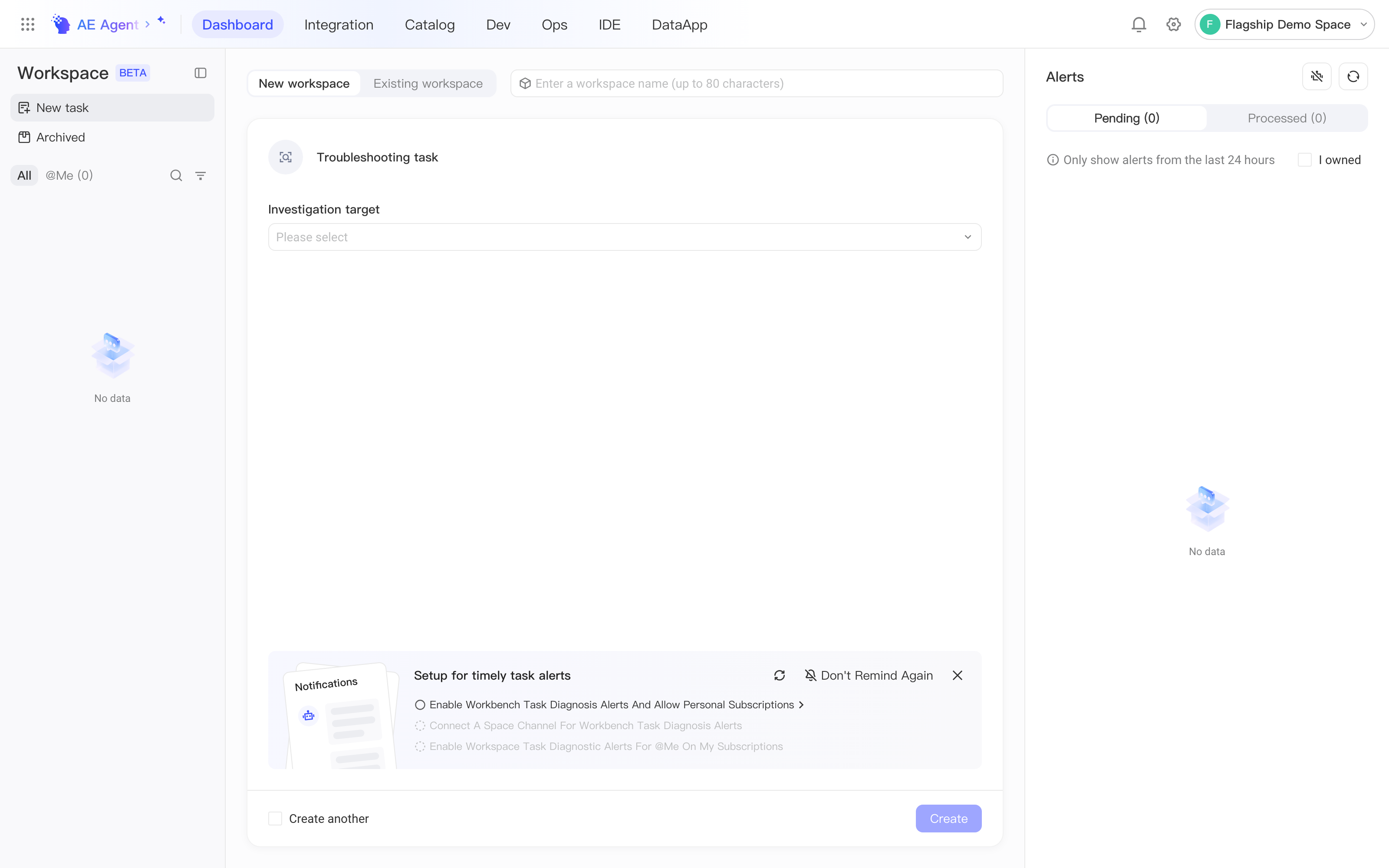Image resolution: width=1389 pixels, height=868 pixels.
Task: Click the AE Agent logo
Action: pos(61,24)
